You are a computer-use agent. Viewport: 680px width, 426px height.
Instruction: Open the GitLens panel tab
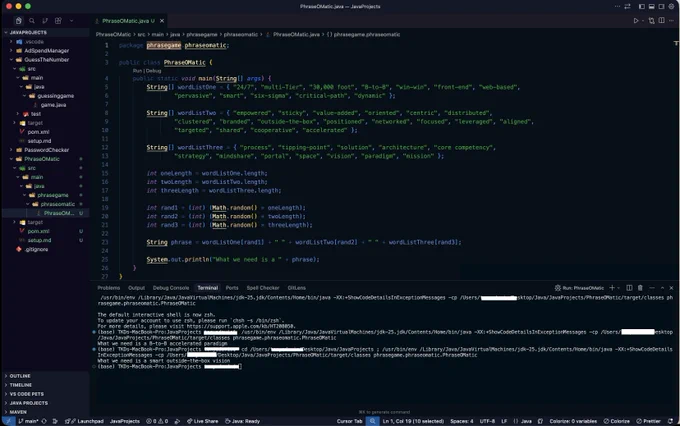[297, 288]
